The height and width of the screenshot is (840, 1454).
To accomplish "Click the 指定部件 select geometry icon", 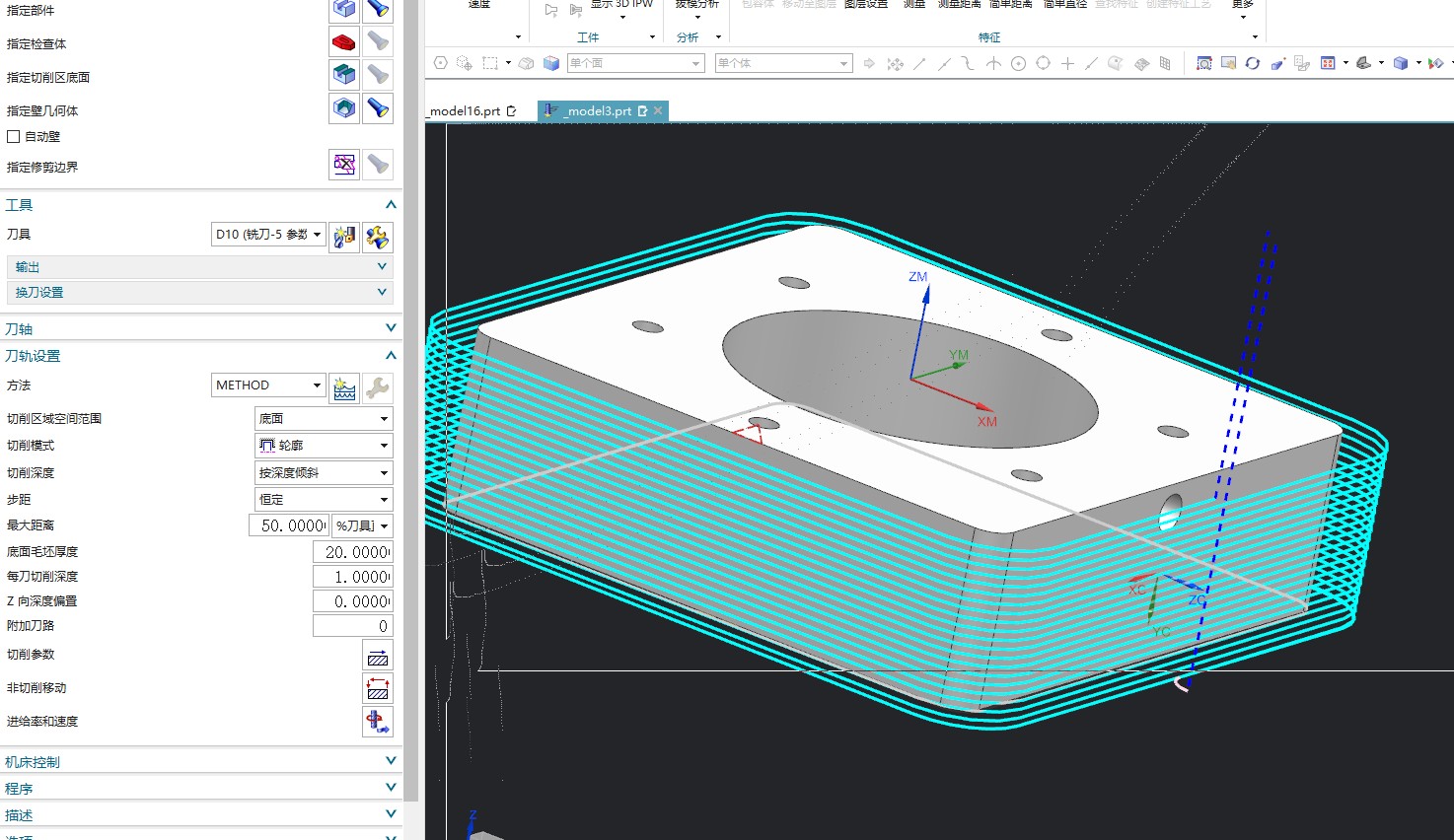I will pyautogui.click(x=343, y=9).
